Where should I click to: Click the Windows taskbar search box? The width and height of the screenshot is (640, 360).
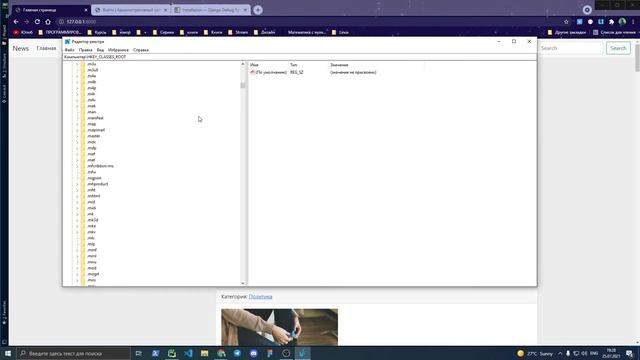pos(74,353)
